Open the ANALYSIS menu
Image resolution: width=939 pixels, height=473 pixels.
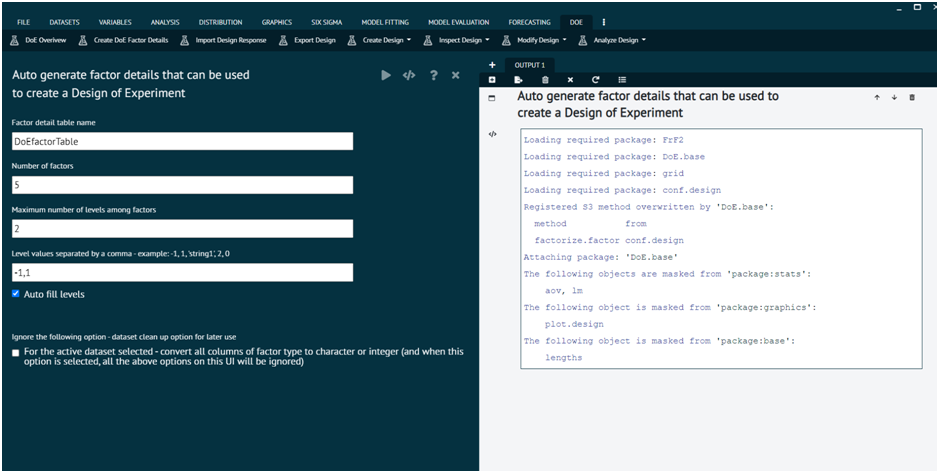pyautogui.click(x=165, y=22)
